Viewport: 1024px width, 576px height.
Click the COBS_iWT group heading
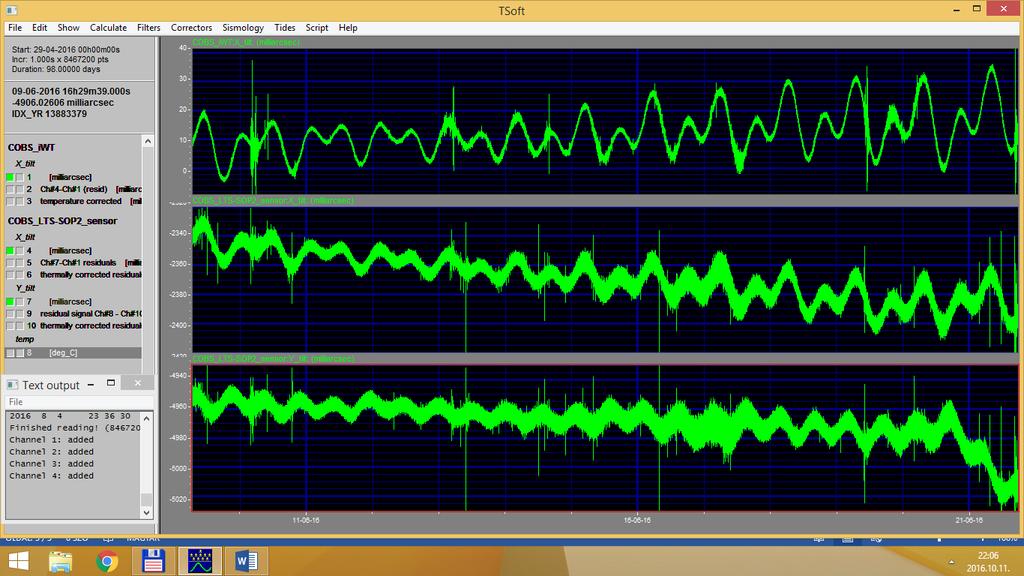[31, 148]
